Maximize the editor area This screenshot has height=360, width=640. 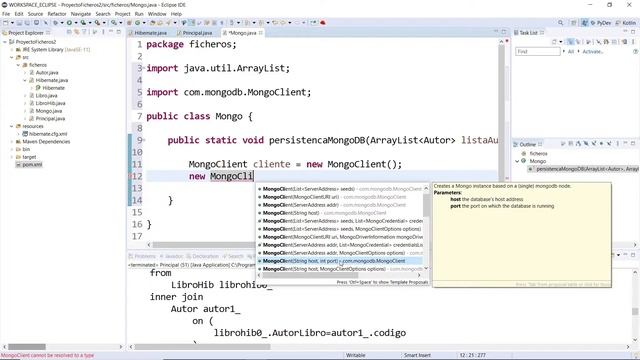pyautogui.click(x=504, y=32)
